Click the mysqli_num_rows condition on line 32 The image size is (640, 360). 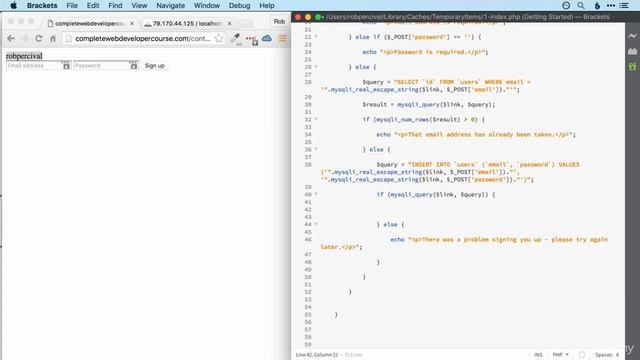click(423, 119)
